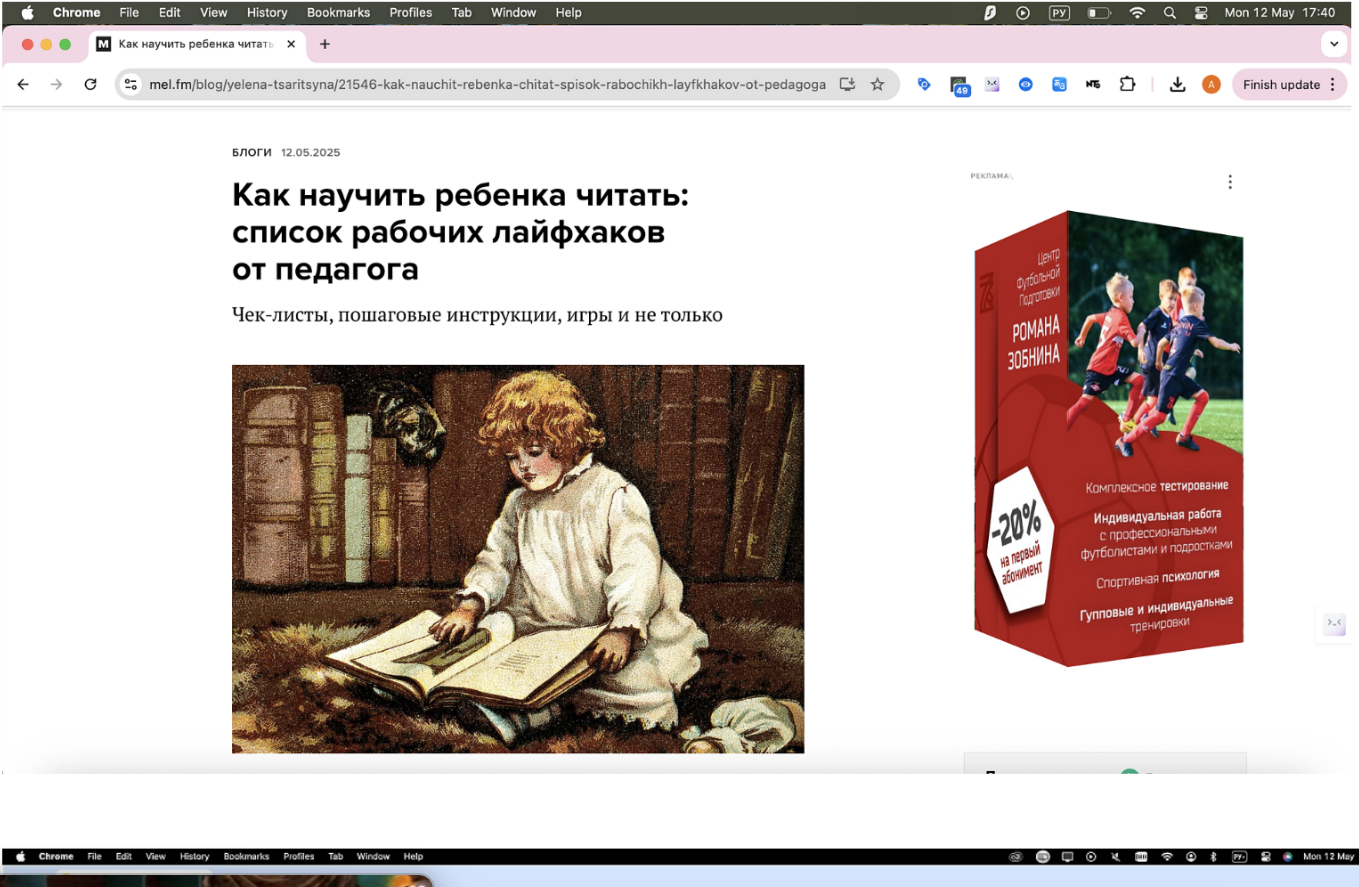Open Chrome three-dot menu beside Finish update
1359x887 pixels.
[1333, 85]
